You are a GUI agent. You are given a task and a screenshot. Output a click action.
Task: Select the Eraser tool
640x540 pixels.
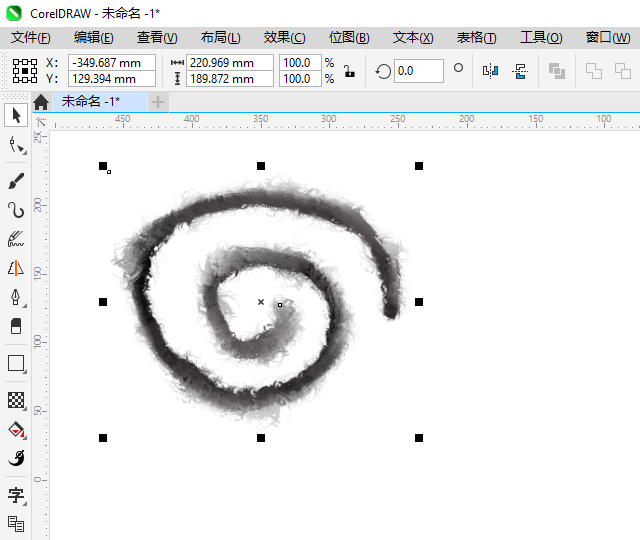(x=16, y=326)
